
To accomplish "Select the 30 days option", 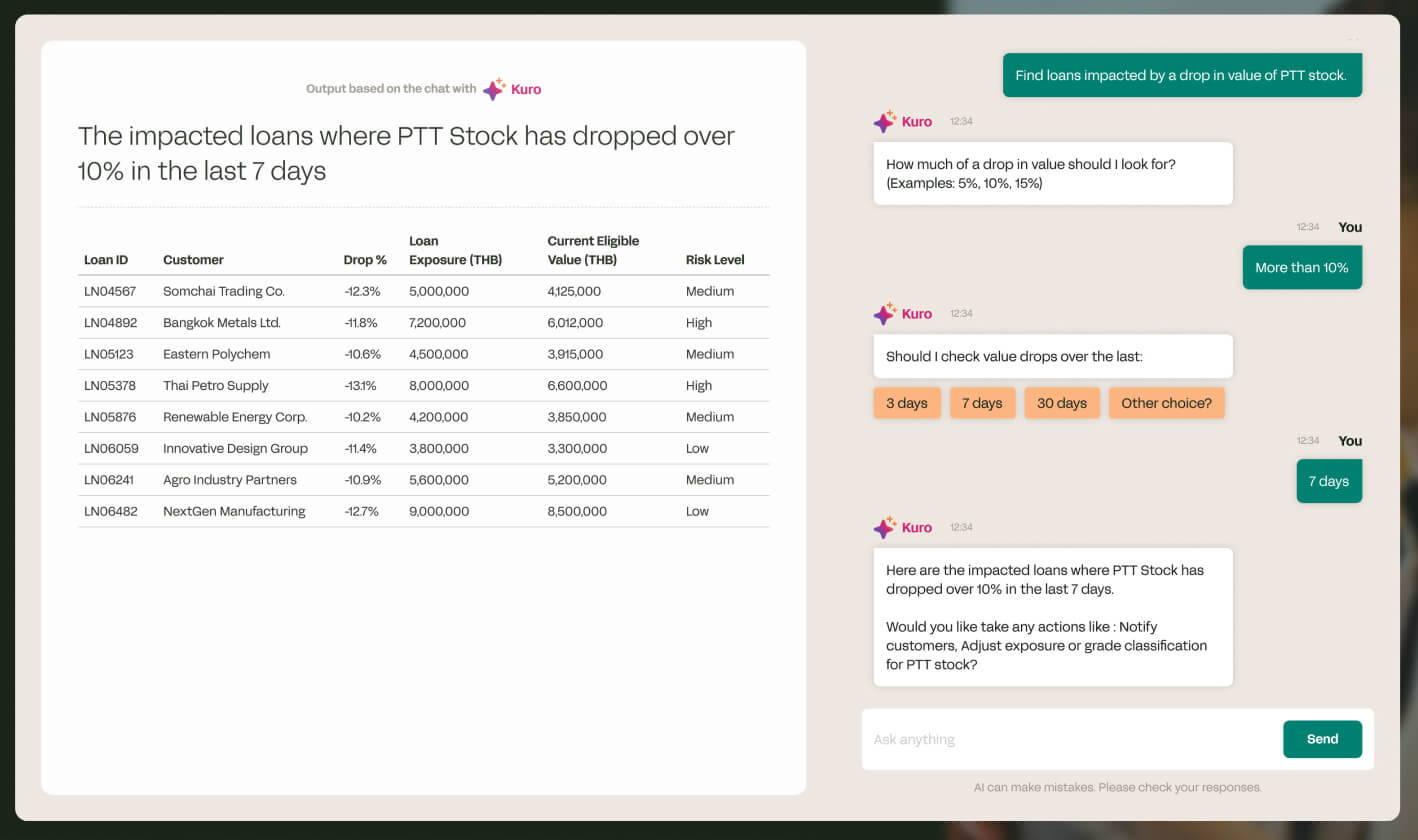I will [x=1061, y=403].
